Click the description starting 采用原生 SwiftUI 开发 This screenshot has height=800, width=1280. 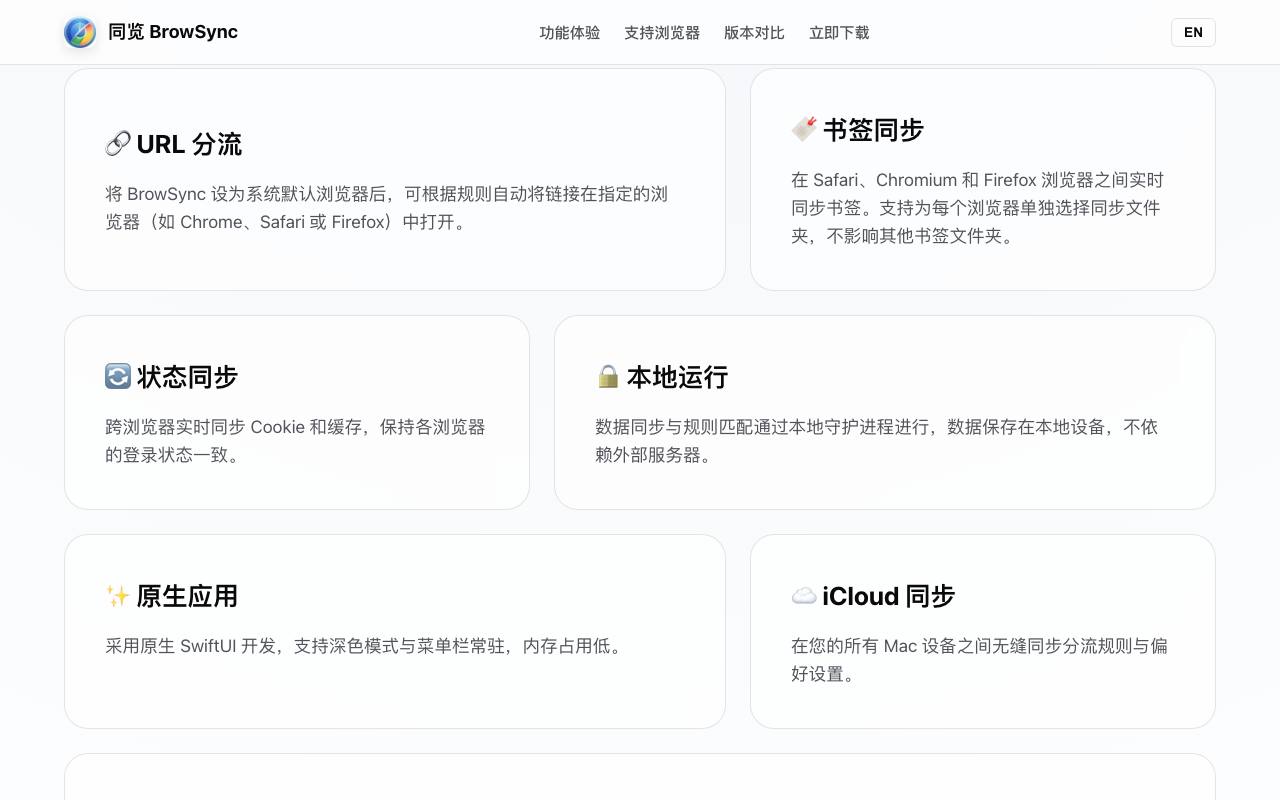(366, 646)
